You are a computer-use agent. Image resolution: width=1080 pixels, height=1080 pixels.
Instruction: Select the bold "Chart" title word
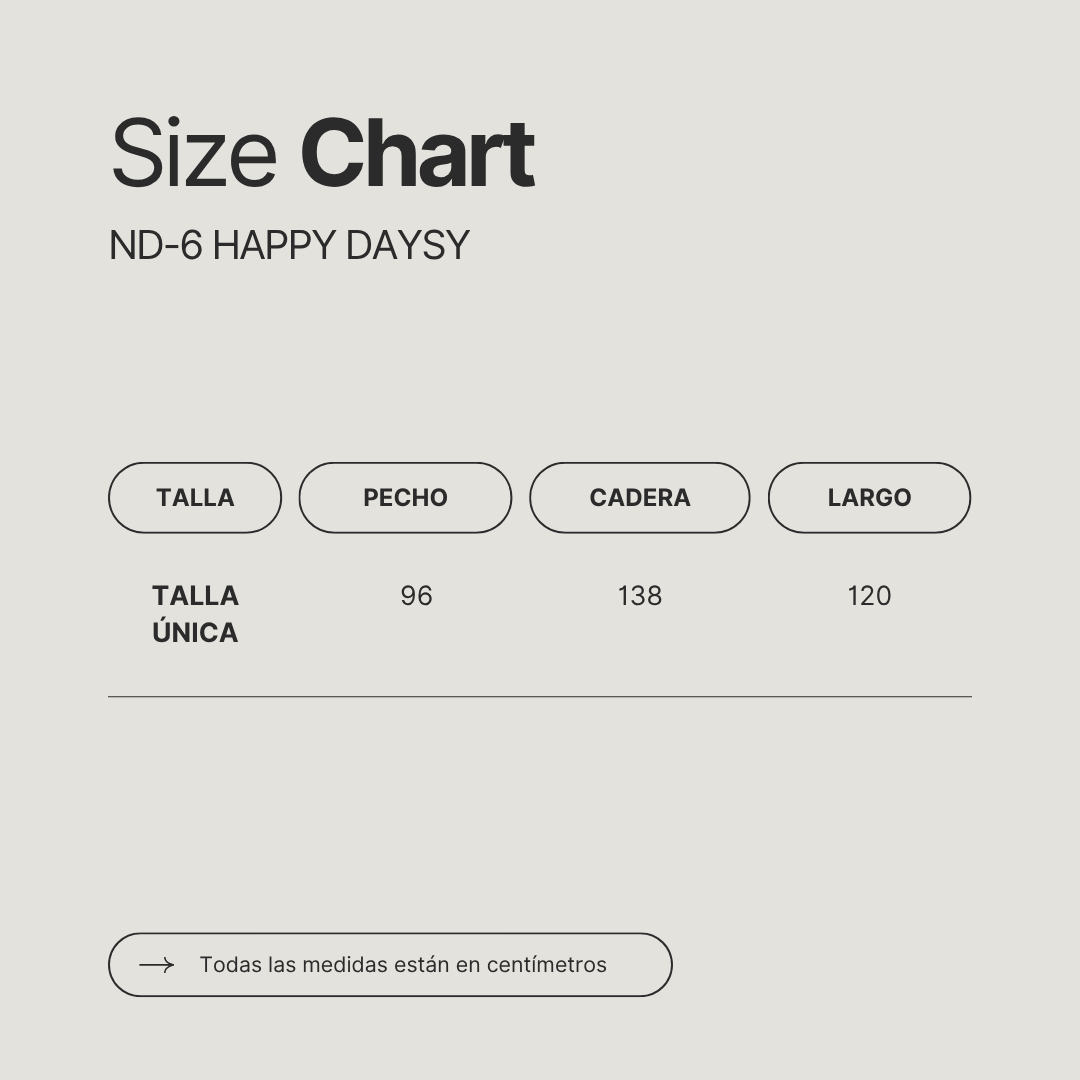click(417, 154)
